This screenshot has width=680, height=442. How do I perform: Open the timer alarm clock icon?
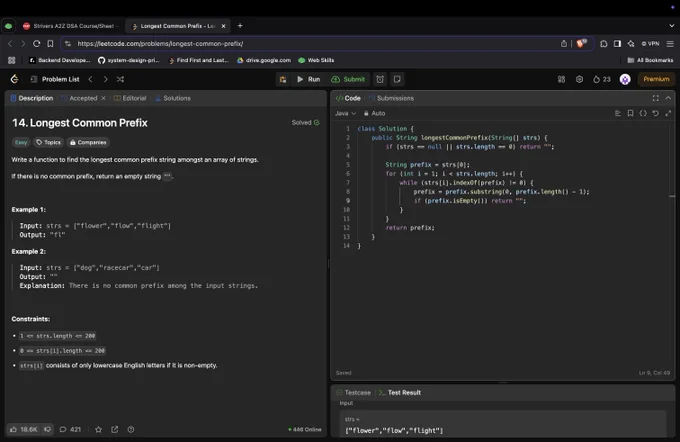pyautogui.click(x=380, y=79)
